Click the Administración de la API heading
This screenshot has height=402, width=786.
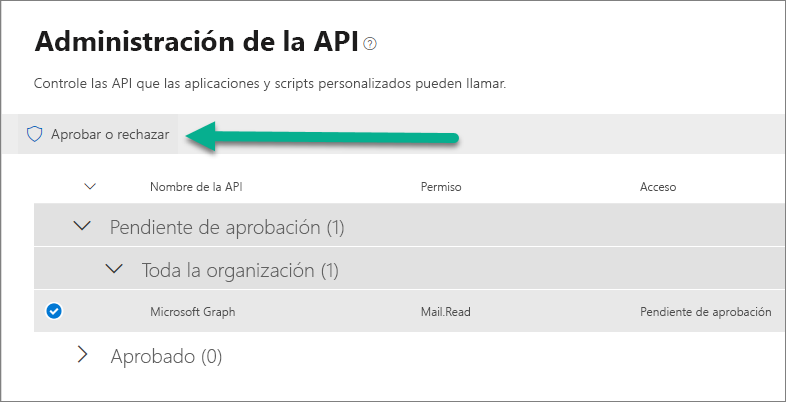(197, 42)
